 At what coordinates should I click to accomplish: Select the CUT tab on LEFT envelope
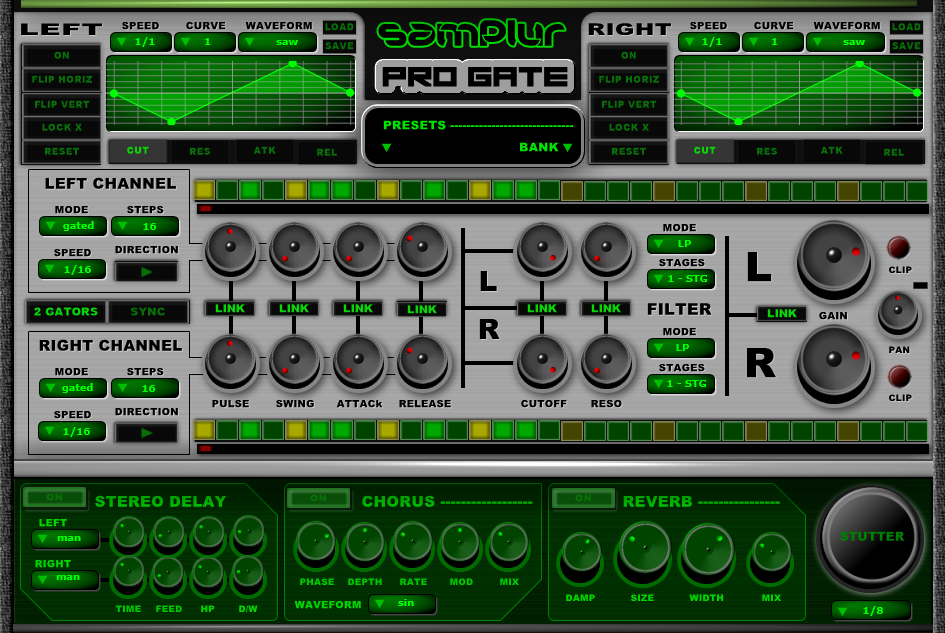click(137, 151)
